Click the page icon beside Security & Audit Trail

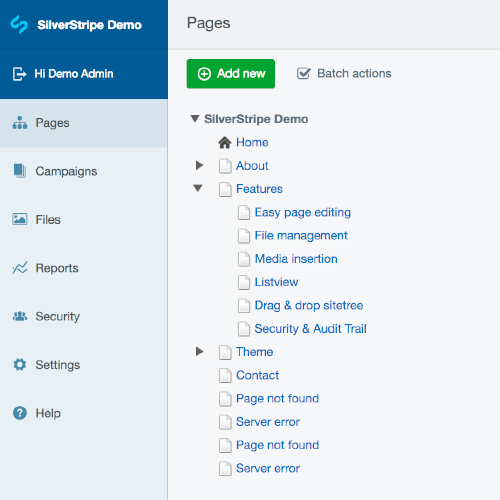tap(244, 329)
